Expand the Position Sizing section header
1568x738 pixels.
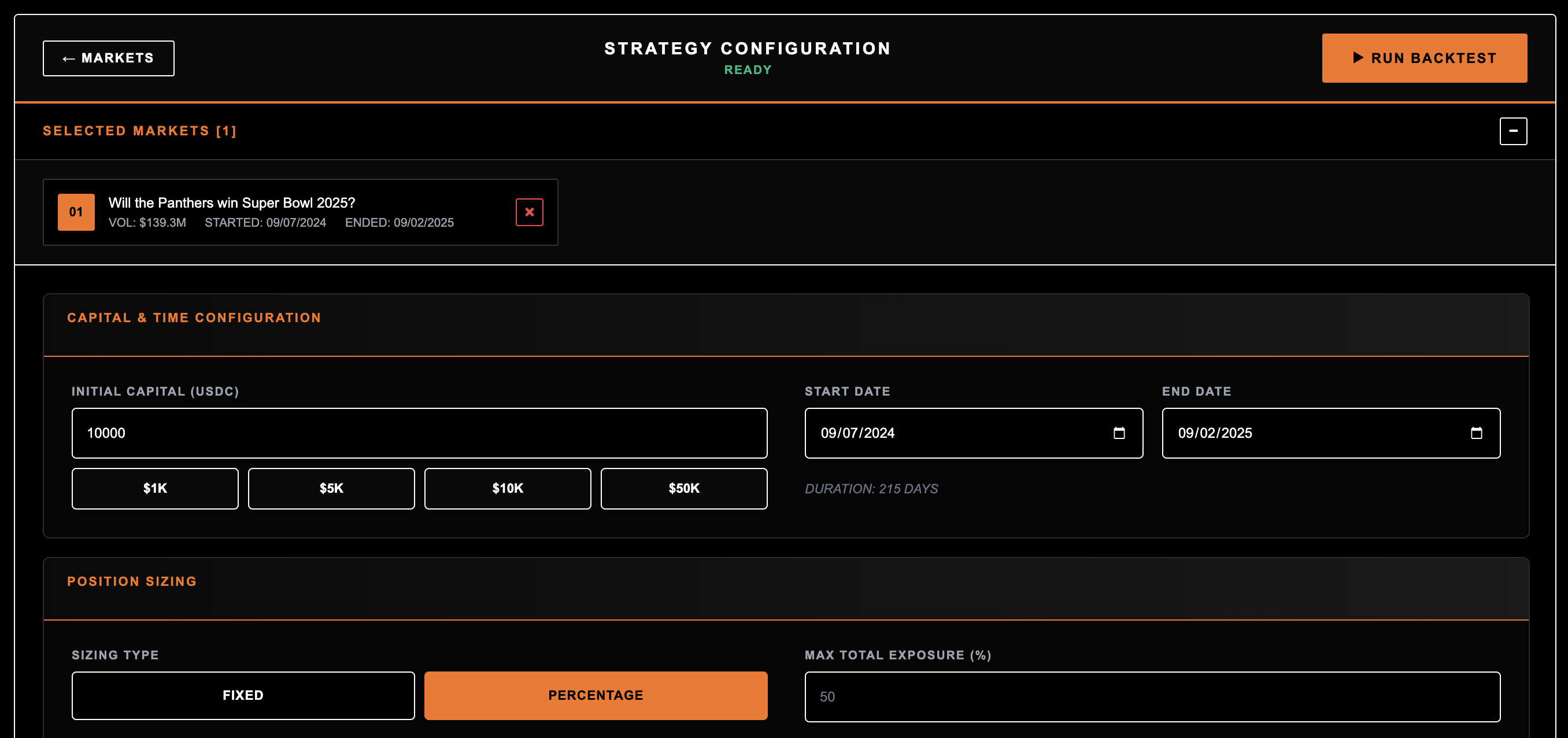[x=131, y=581]
